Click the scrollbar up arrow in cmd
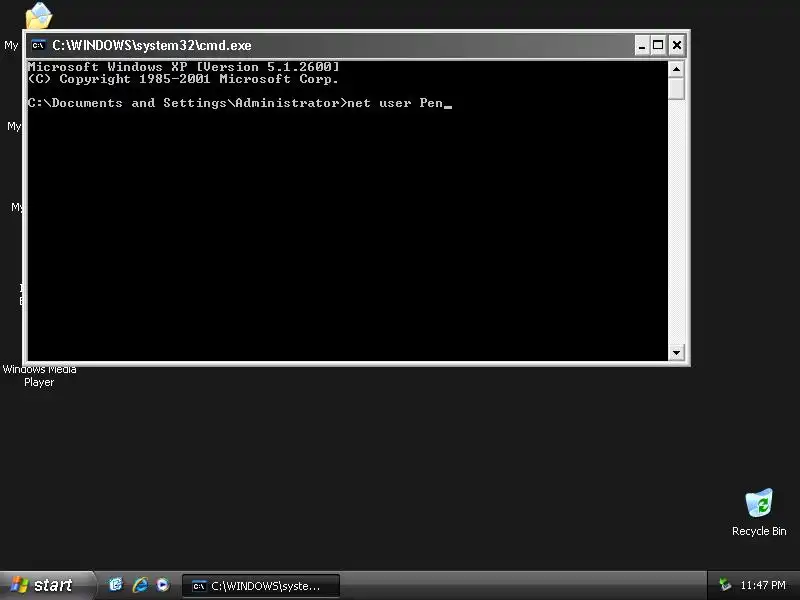This screenshot has width=800, height=600. click(676, 69)
